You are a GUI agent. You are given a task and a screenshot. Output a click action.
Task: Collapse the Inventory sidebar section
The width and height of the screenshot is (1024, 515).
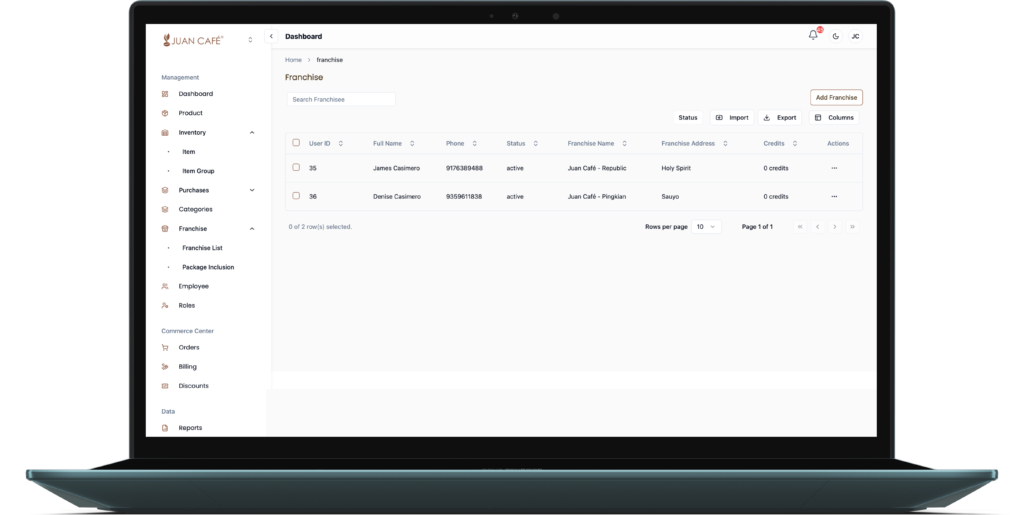251,132
